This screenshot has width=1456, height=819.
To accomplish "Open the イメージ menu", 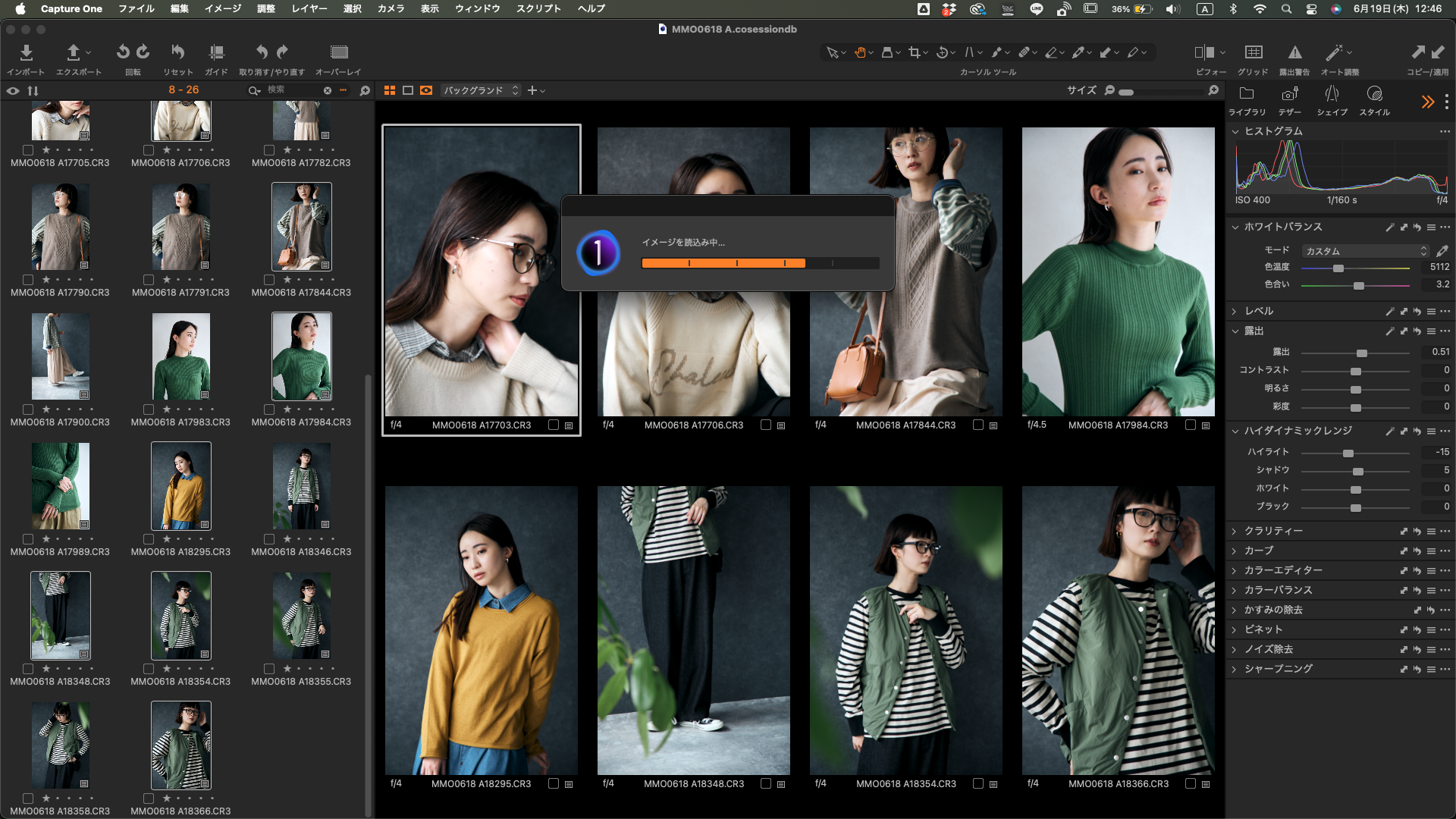I will coord(223,8).
